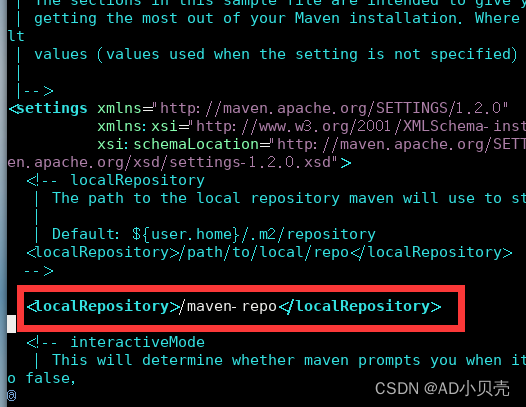The height and width of the screenshot is (407, 526).
Task: Click the '/maven-repo' path value
Action: [x=228, y=306]
